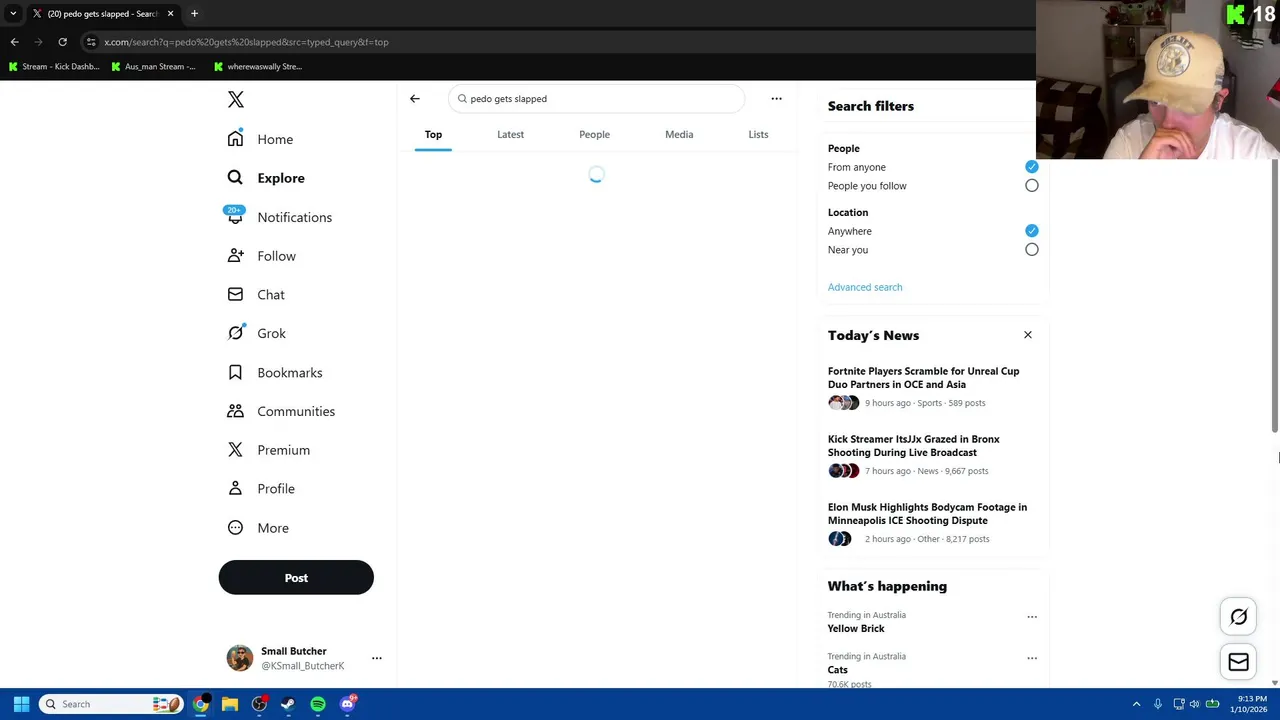
Task: Open File Explorer from the taskbar
Action: pyautogui.click(x=230, y=704)
